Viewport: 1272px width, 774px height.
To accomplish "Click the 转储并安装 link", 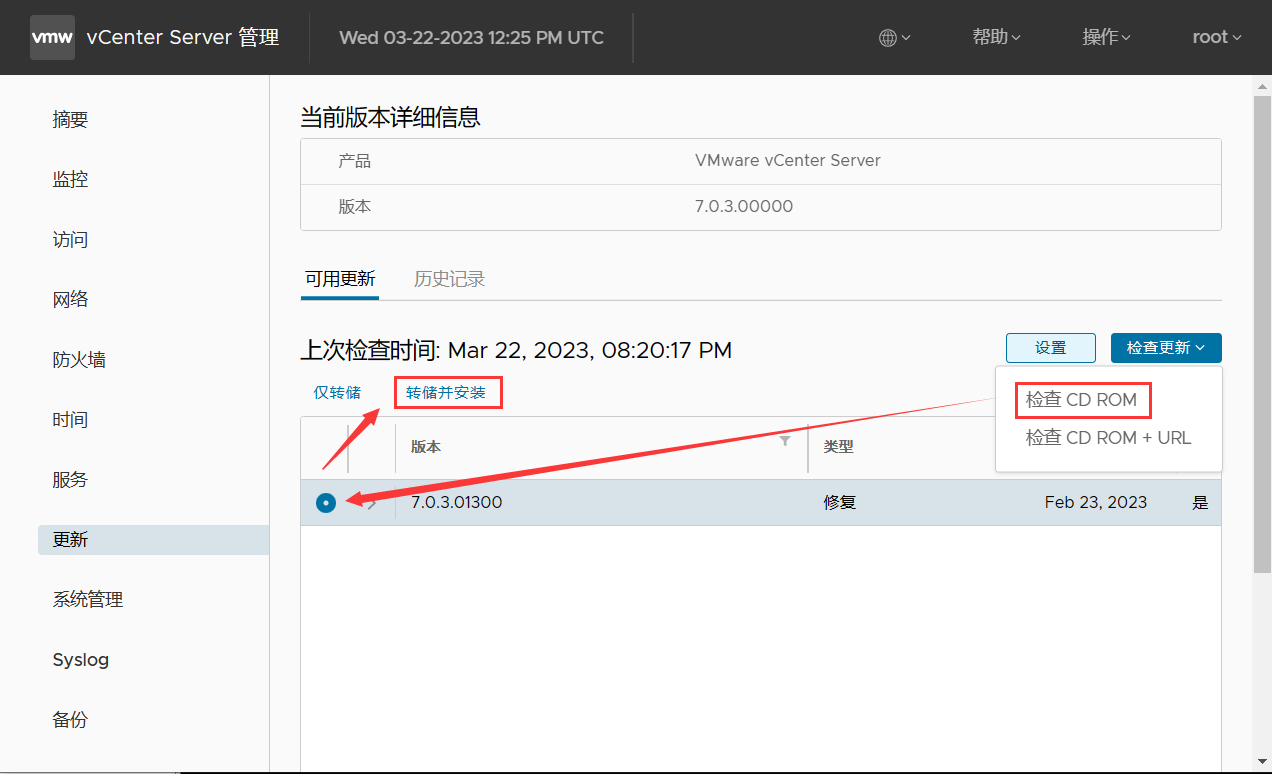I will coord(446,393).
